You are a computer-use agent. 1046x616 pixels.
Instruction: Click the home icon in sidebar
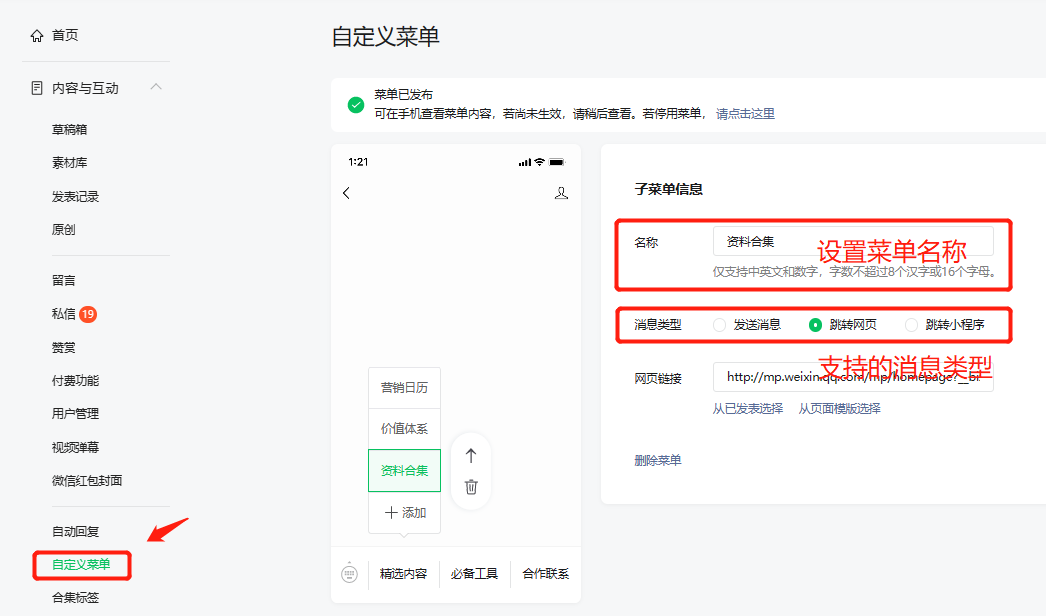click(x=37, y=36)
